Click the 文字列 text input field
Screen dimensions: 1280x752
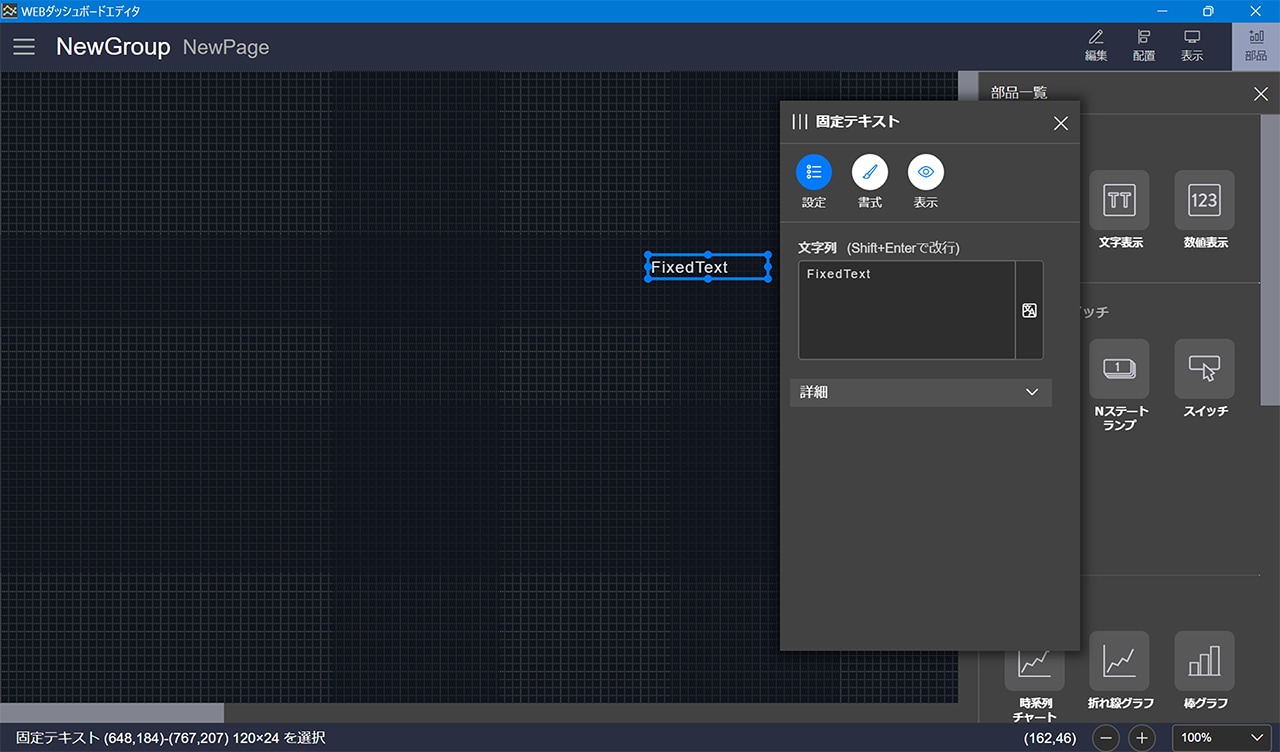pos(906,310)
